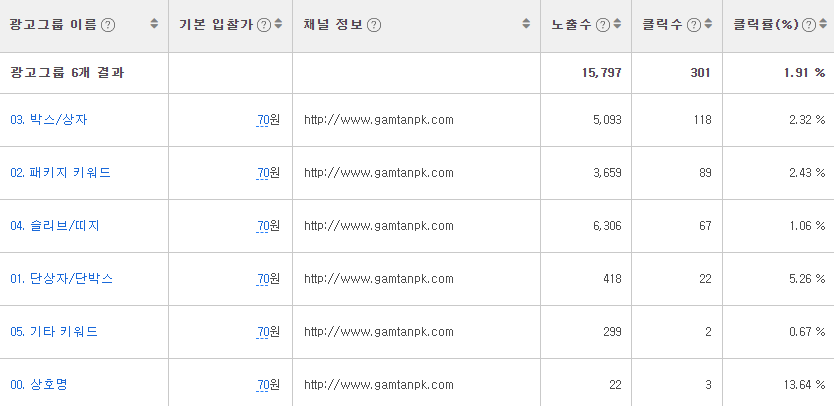Click click rate value 0.67 %
Viewport: 834px width, 406px height.
pyautogui.click(x=807, y=332)
